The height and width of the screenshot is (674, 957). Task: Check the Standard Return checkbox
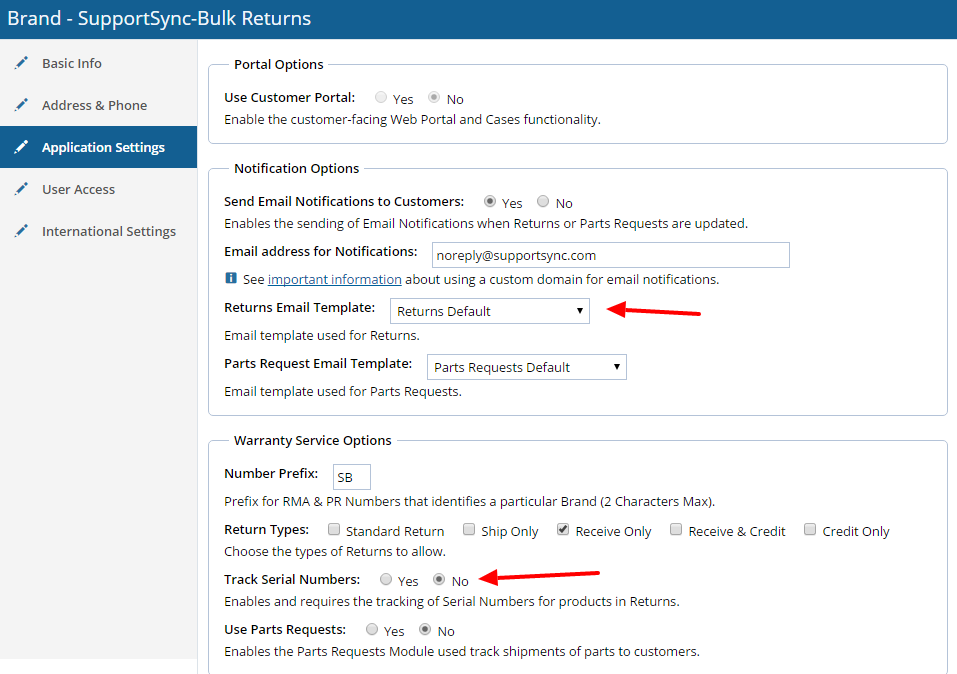pyautogui.click(x=335, y=530)
